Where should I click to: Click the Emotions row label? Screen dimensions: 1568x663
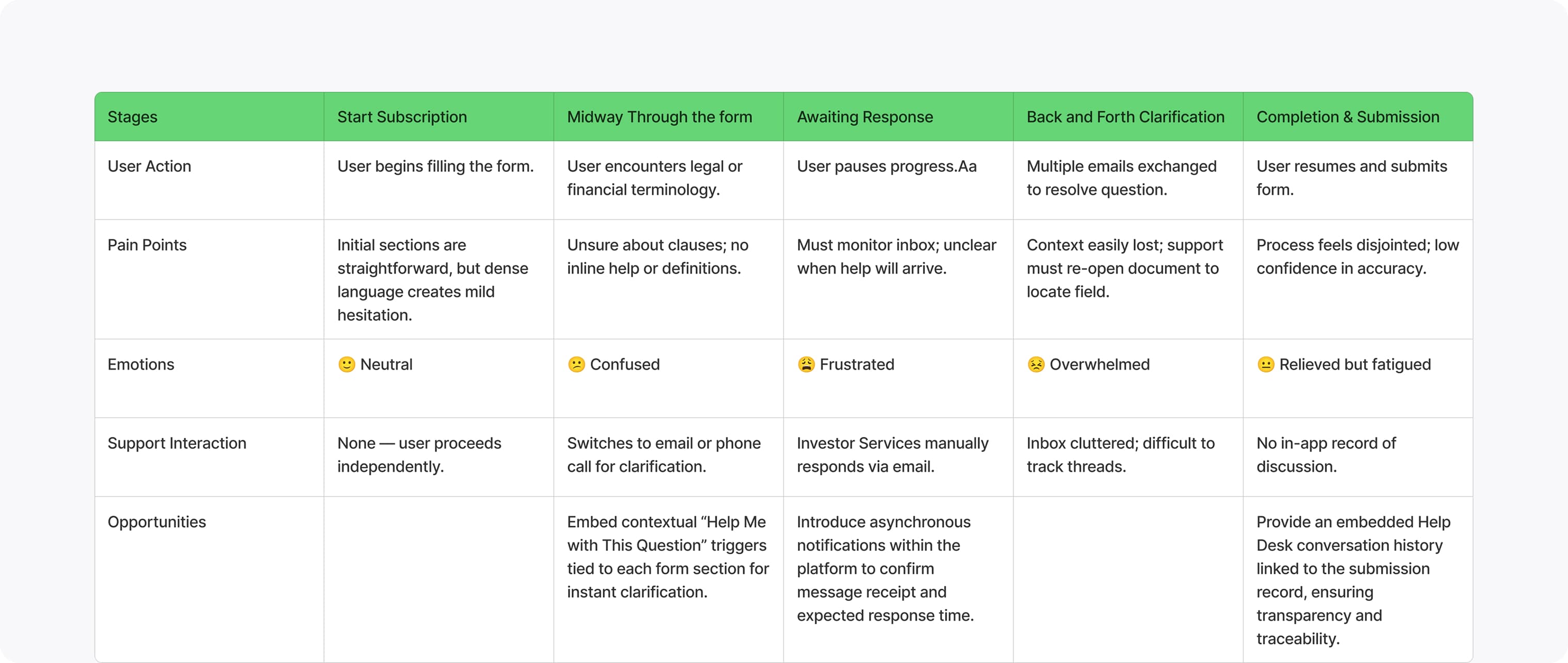pyautogui.click(x=140, y=364)
